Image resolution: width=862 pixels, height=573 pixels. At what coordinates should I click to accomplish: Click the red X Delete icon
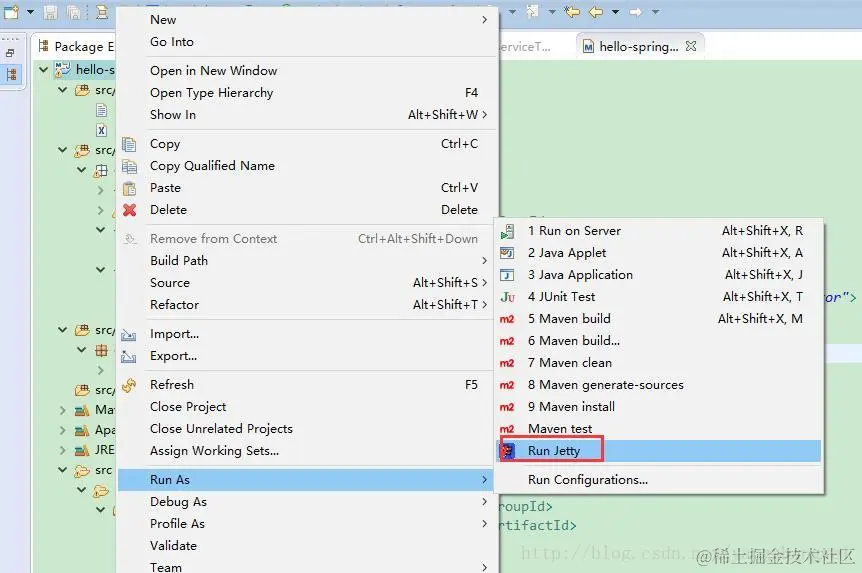[x=129, y=210]
